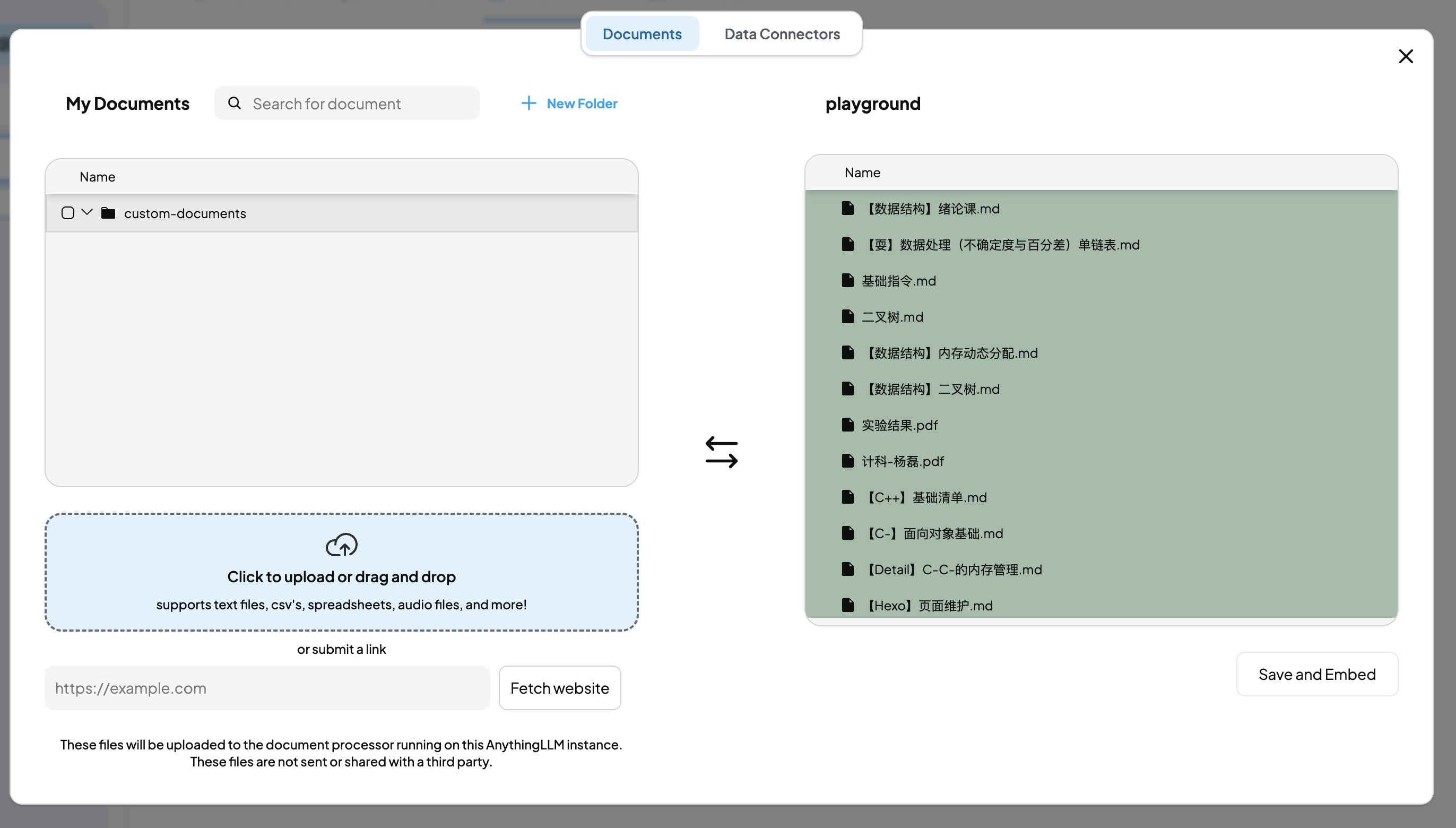Click the close dialog X icon
Viewport: 1456px width, 828px height.
pos(1406,56)
